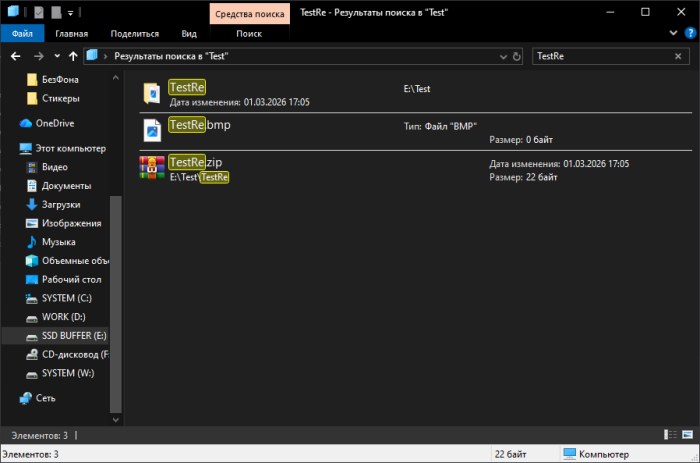Open the Файл menu tab
Image resolution: width=700 pixels, height=463 pixels.
coord(22,33)
